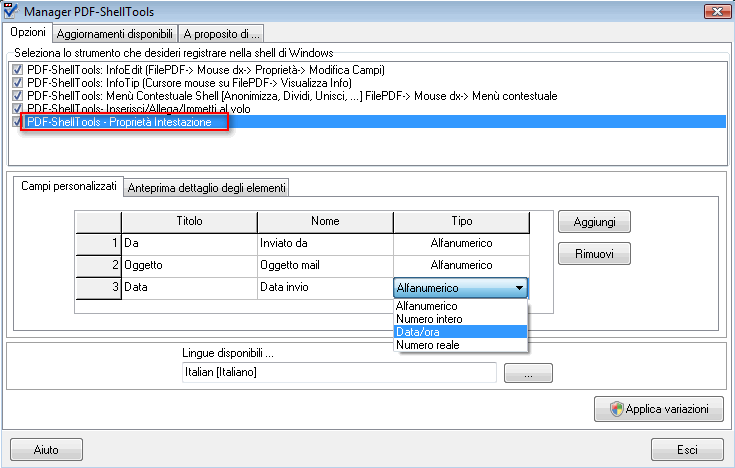The height and width of the screenshot is (468, 735).
Task: Click the 'Oggetto' title cell
Action: tap(189, 265)
